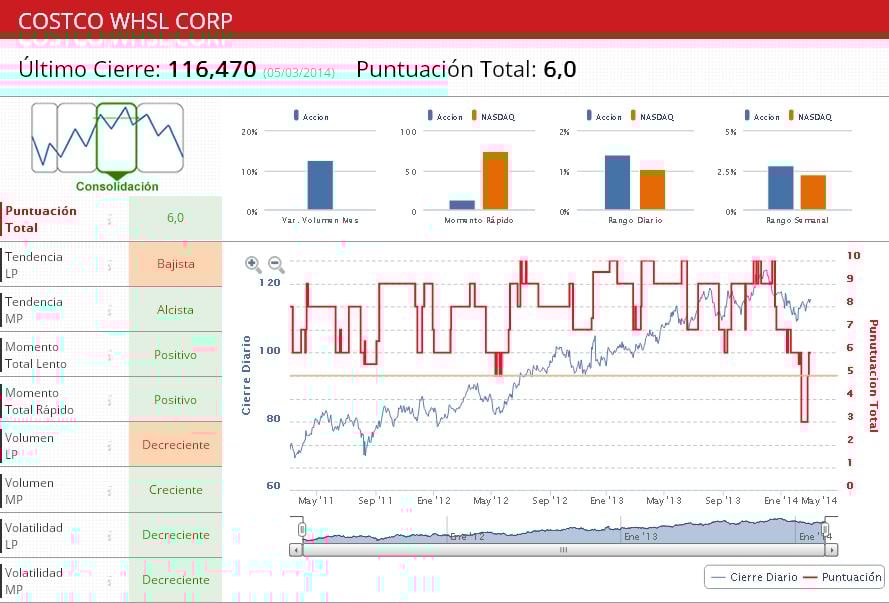The image size is (889, 603).
Task: Click the blue Accion bar in Rango Diario
Action: point(617,182)
